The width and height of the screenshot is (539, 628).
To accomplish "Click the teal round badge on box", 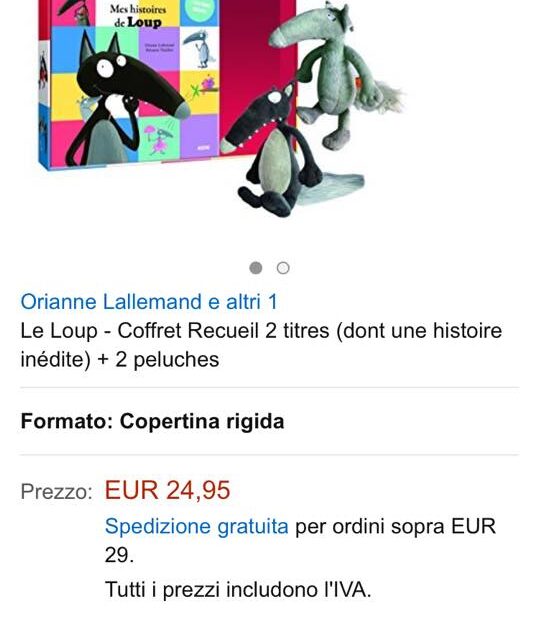I will (199, 11).
